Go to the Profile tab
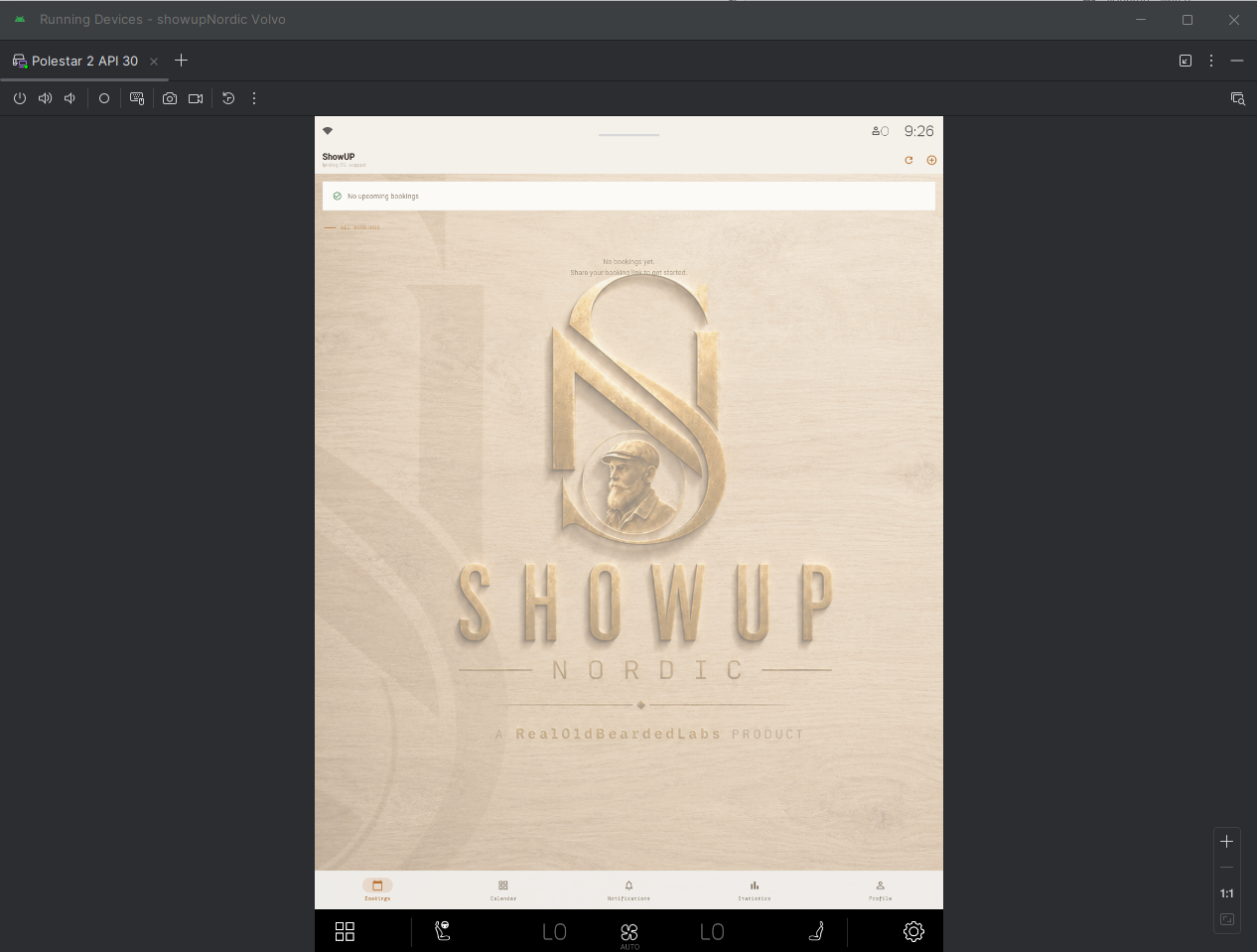This screenshot has height=952, width=1257. tap(880, 889)
